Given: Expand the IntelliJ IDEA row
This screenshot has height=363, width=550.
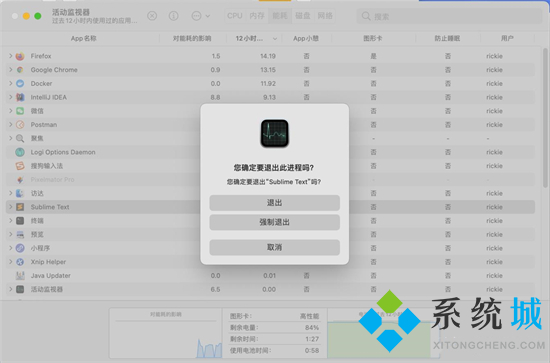Looking at the screenshot, I should pos(11,97).
